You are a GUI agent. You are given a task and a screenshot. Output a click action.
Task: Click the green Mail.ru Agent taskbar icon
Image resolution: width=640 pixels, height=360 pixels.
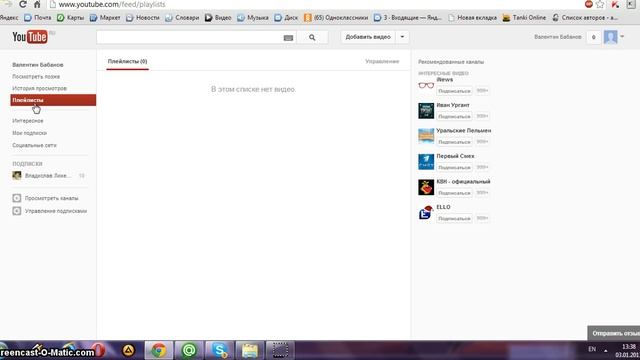pyautogui.click(x=189, y=350)
